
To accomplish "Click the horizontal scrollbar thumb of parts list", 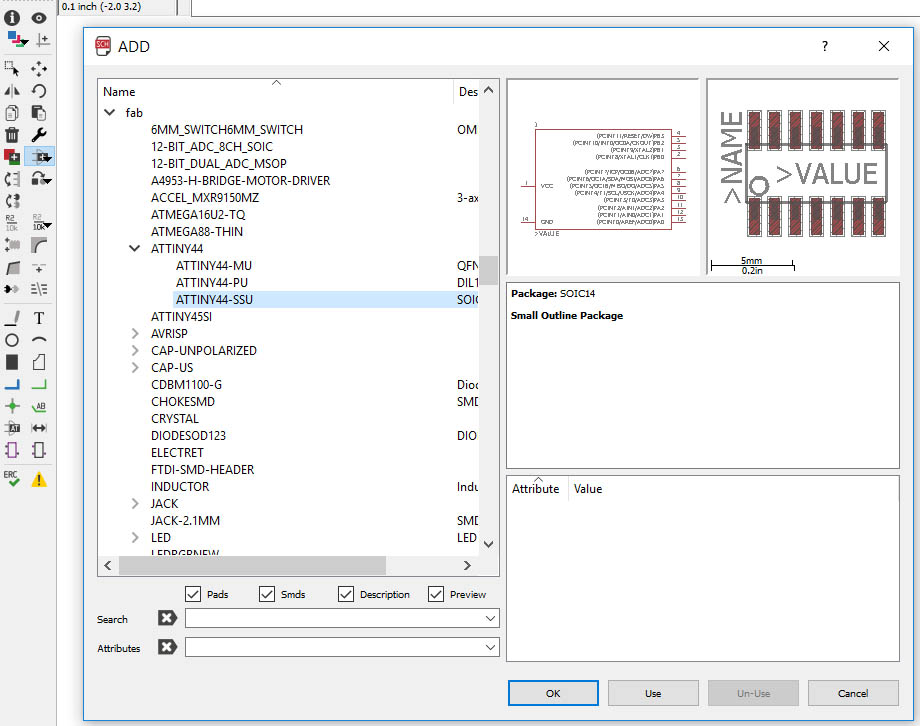I will pyautogui.click(x=252, y=565).
